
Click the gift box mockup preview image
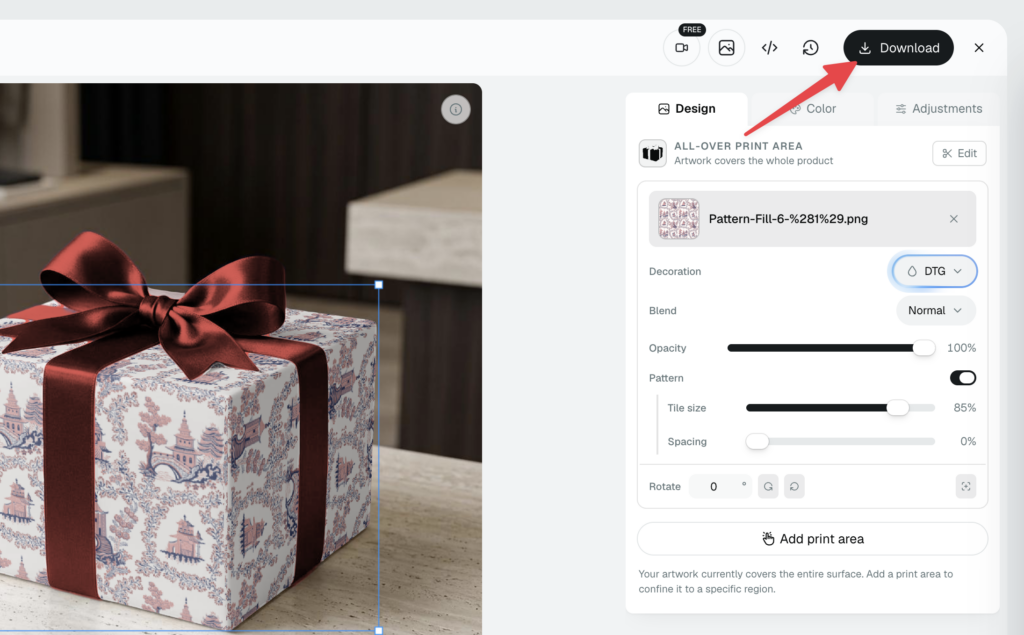(x=241, y=359)
